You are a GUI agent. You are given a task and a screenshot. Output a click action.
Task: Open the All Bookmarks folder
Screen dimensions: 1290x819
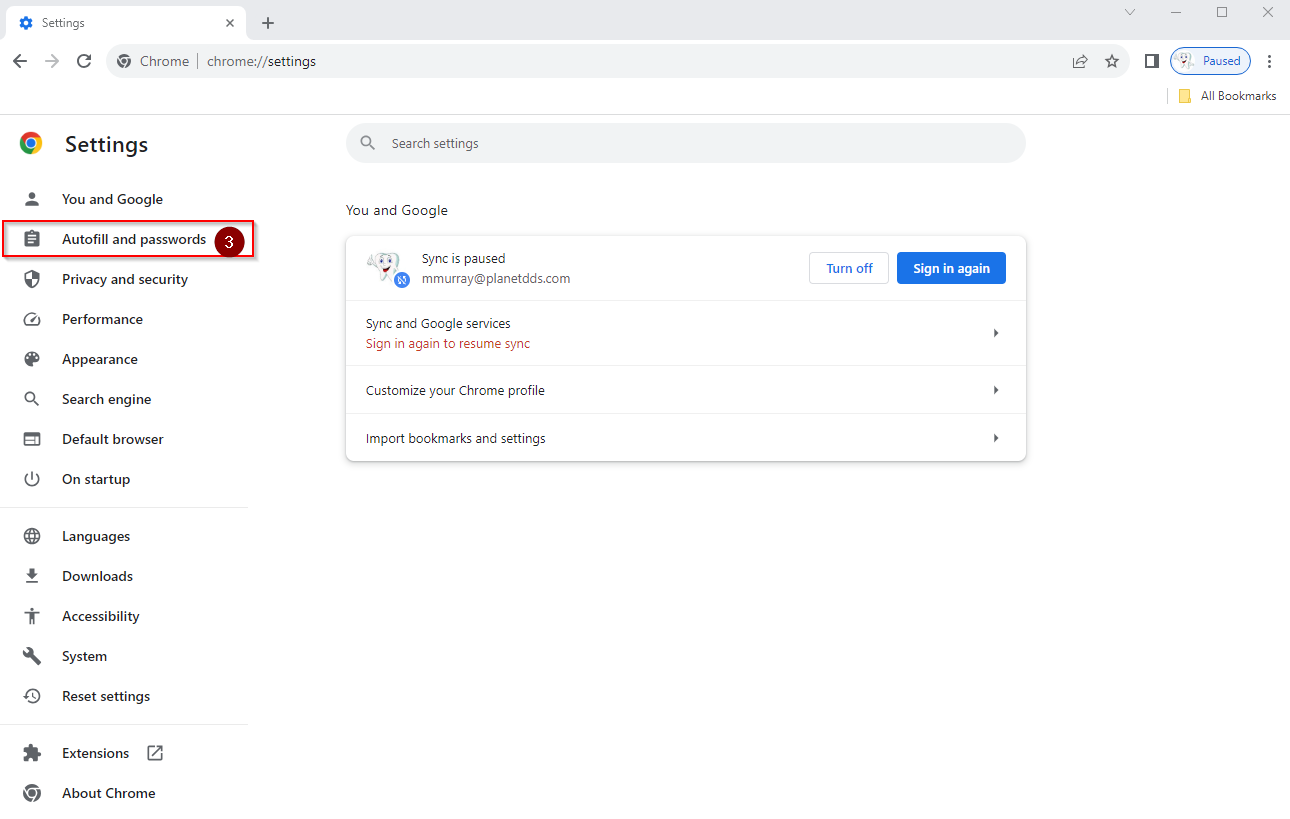coord(1227,96)
